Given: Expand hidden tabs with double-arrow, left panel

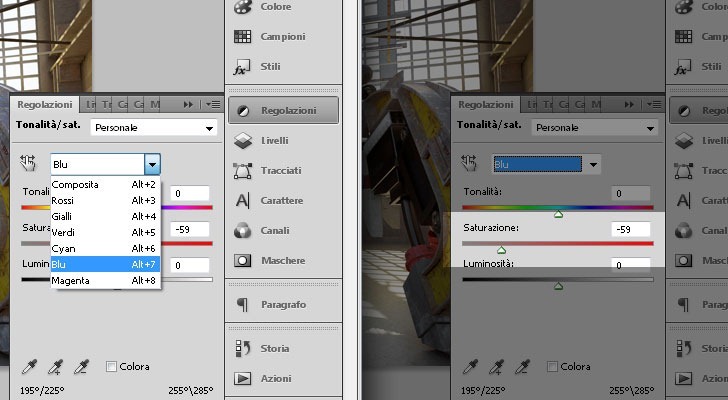Looking at the screenshot, I should [x=188, y=105].
